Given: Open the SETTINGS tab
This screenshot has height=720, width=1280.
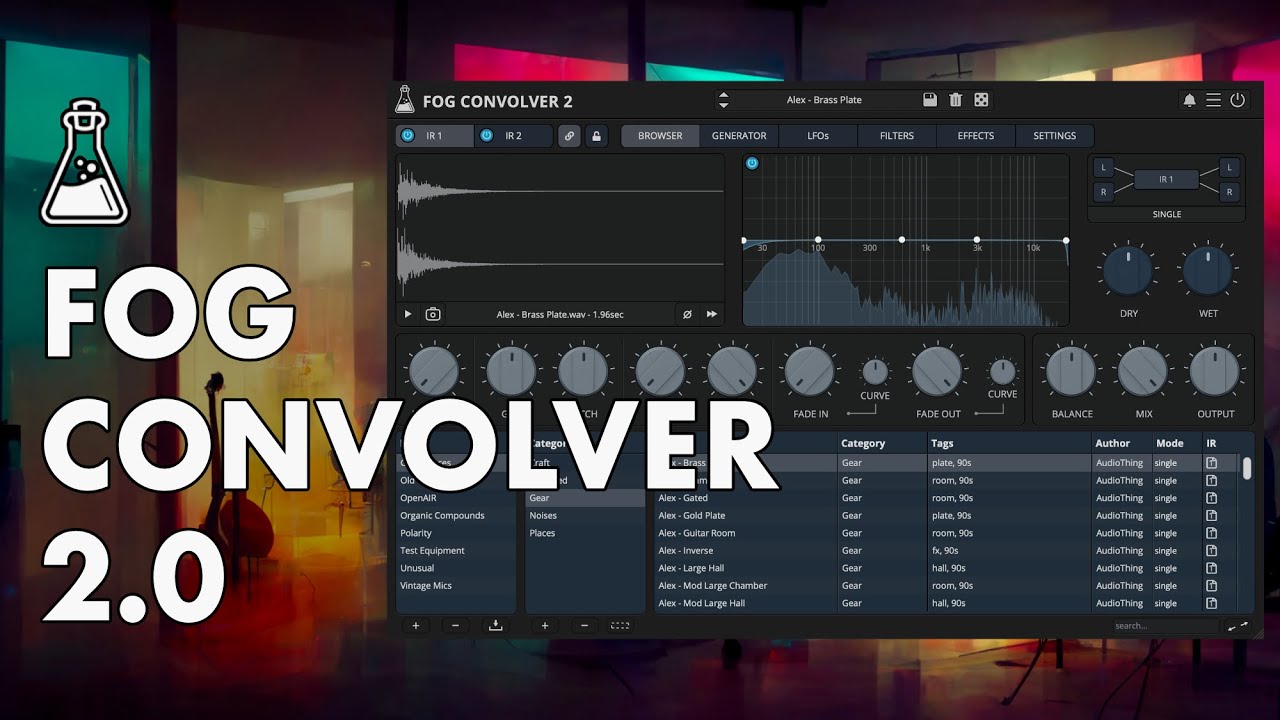Looking at the screenshot, I should click(1055, 136).
